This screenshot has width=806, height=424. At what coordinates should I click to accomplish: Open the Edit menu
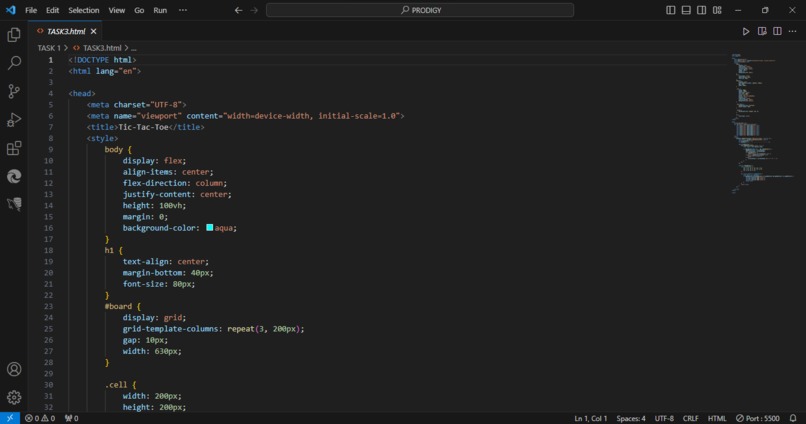coord(52,10)
